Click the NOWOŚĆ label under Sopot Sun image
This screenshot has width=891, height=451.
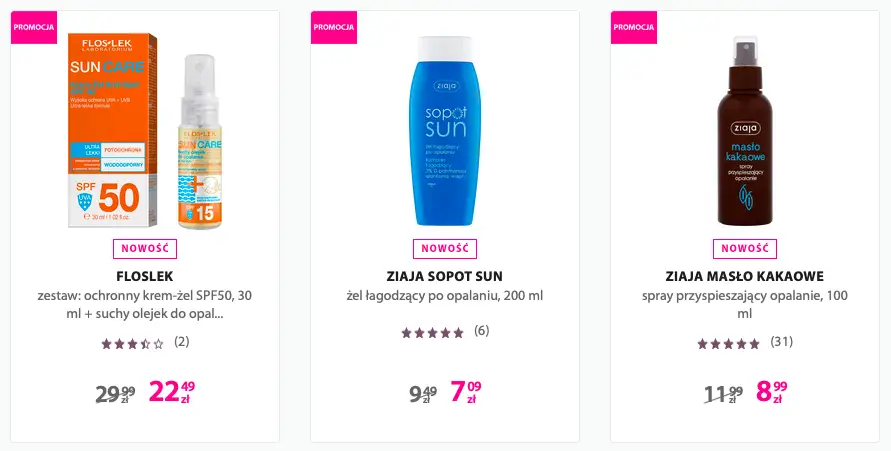tap(444, 248)
